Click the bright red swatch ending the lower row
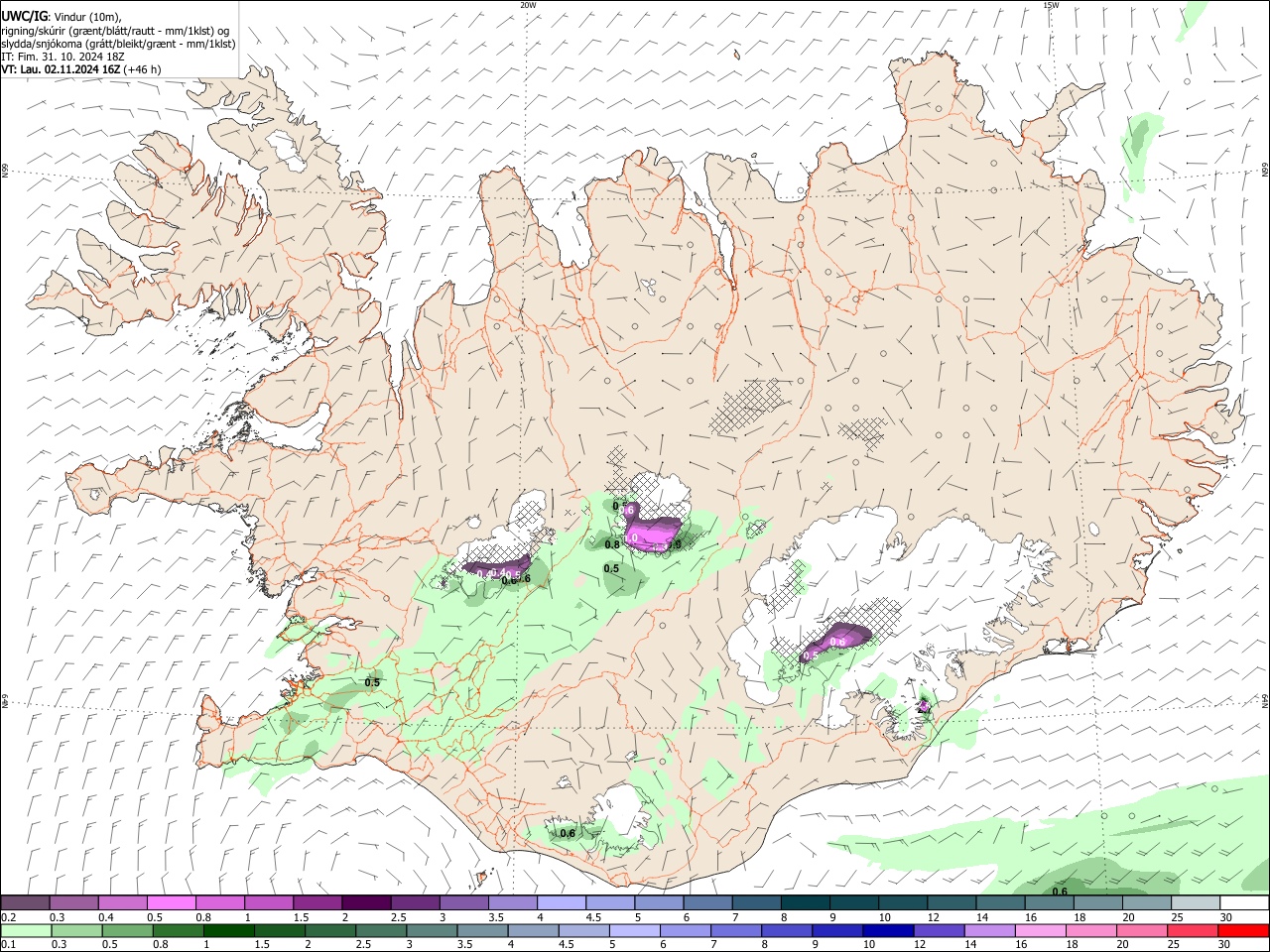The height and width of the screenshot is (952, 1270). point(1244,930)
